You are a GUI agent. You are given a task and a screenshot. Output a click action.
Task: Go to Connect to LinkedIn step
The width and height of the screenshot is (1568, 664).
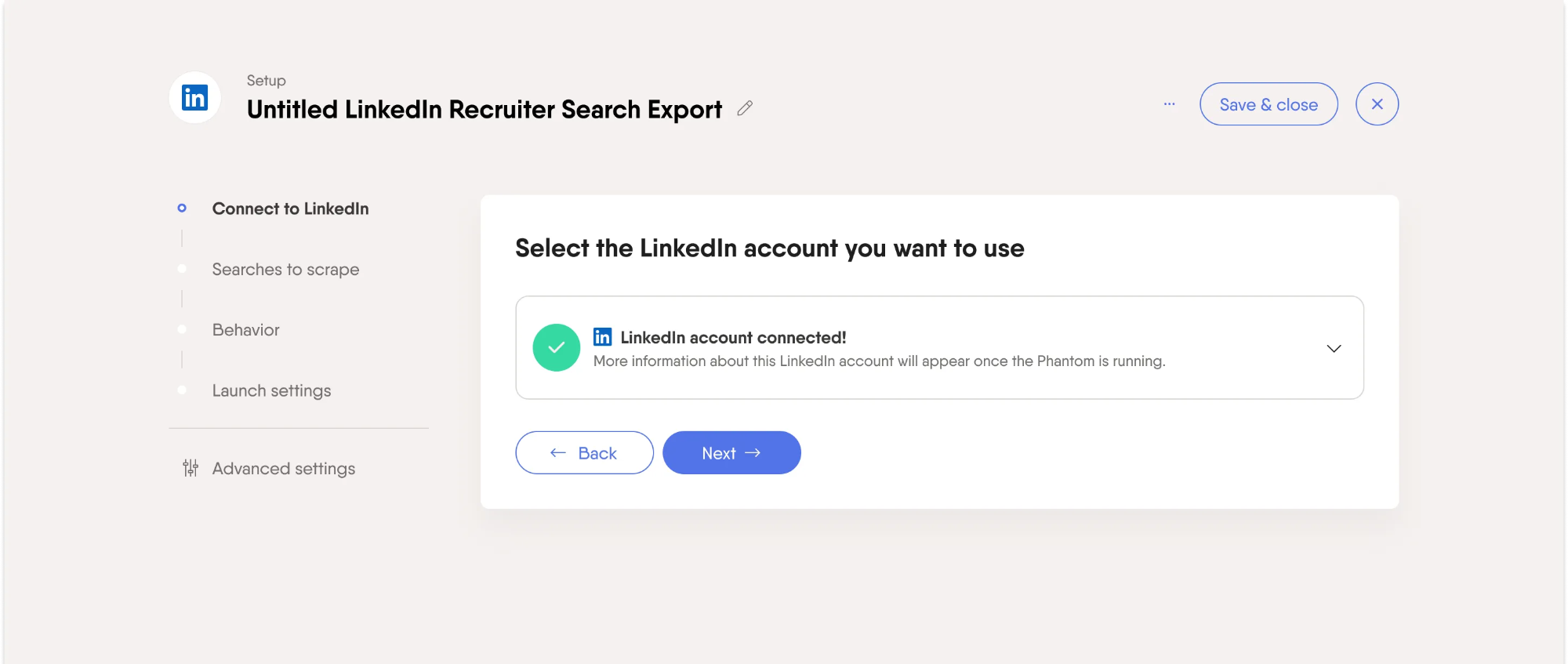(290, 209)
